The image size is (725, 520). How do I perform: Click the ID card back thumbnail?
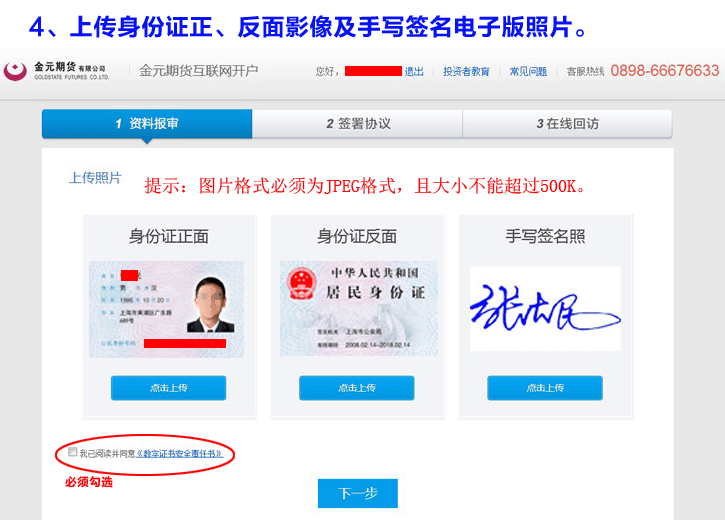pos(359,308)
